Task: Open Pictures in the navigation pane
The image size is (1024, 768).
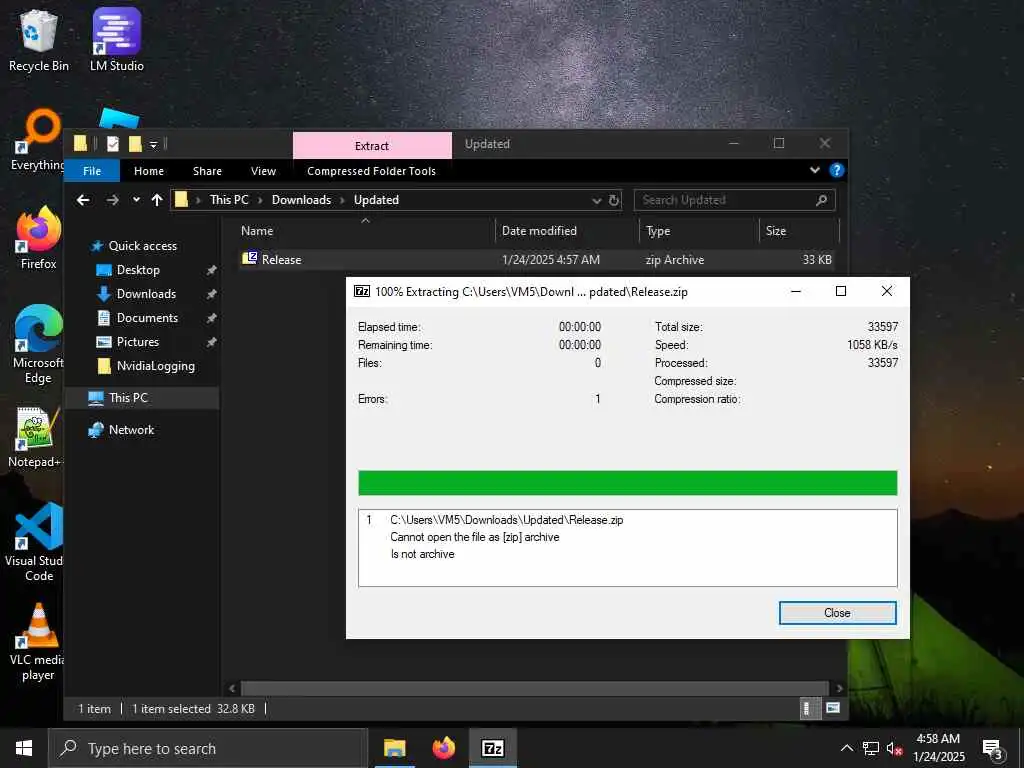Action: [x=137, y=342]
